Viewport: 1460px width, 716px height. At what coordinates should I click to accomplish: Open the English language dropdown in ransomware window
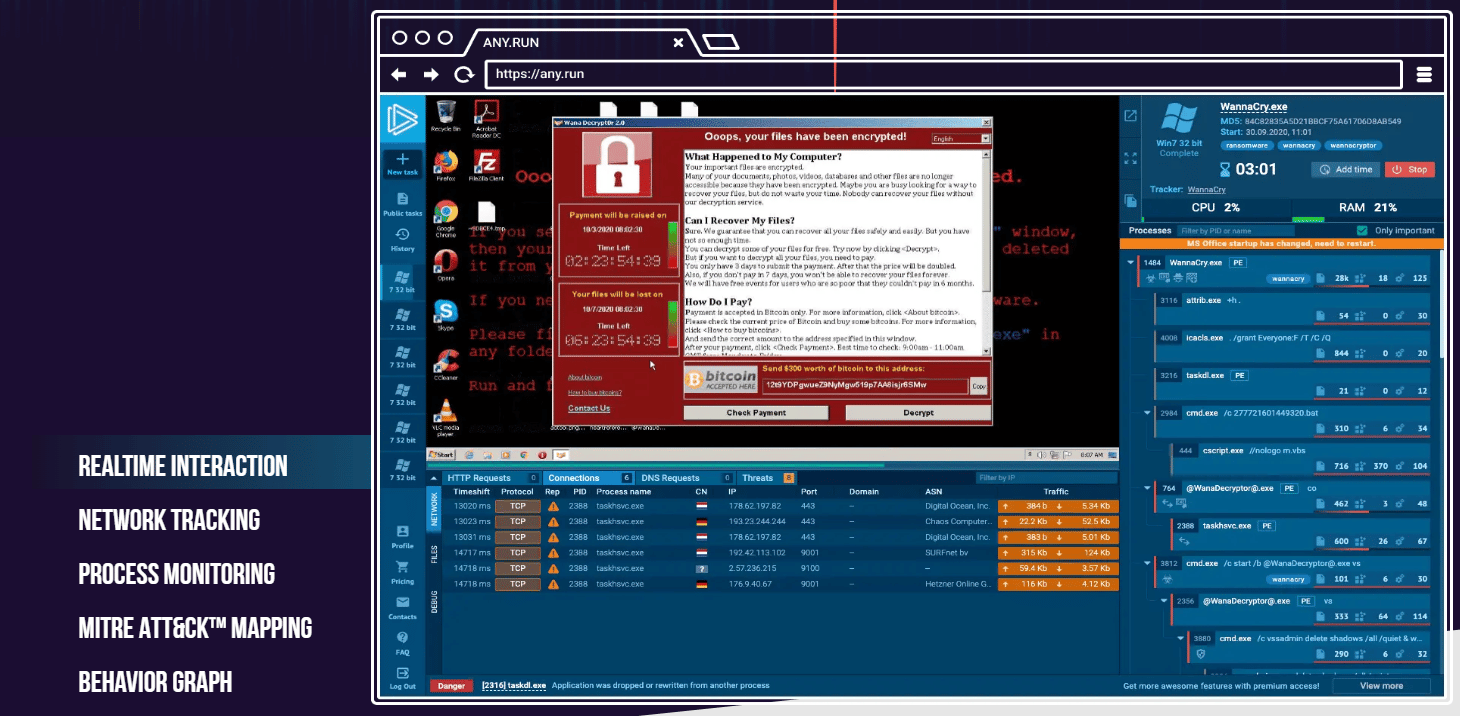coord(960,139)
